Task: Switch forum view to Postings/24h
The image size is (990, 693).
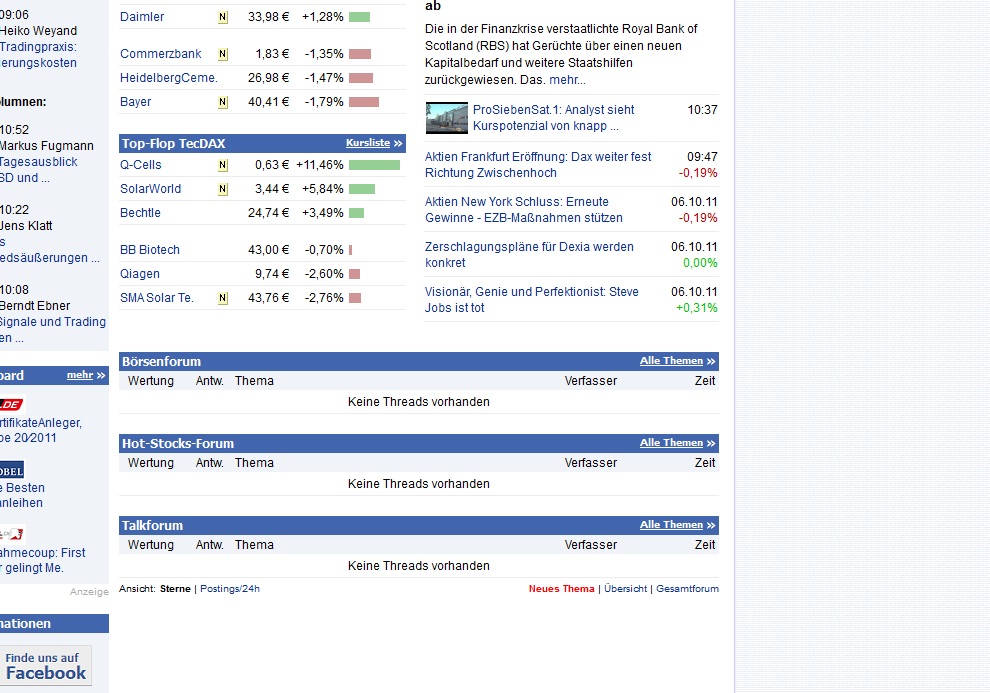Action: (230, 589)
